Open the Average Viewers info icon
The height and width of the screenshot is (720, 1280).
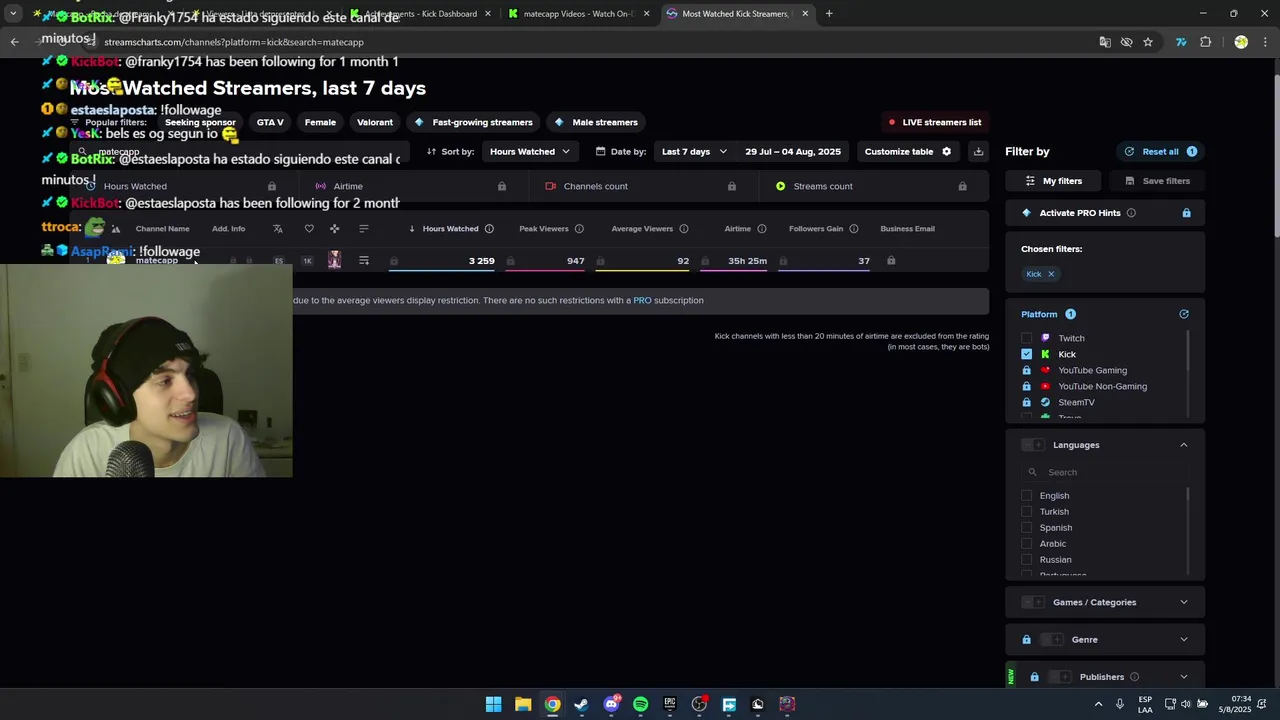click(x=684, y=229)
